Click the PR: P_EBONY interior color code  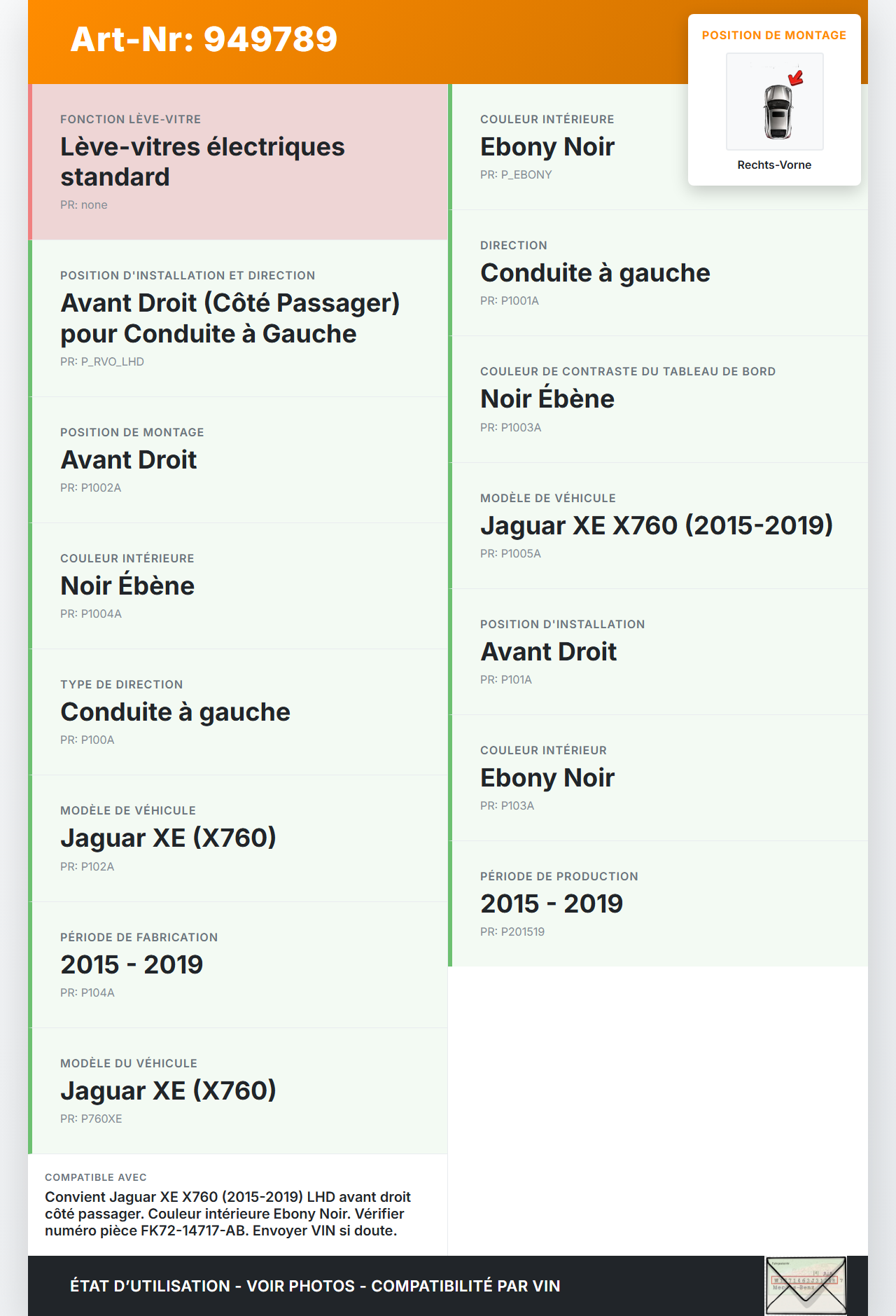click(x=516, y=175)
